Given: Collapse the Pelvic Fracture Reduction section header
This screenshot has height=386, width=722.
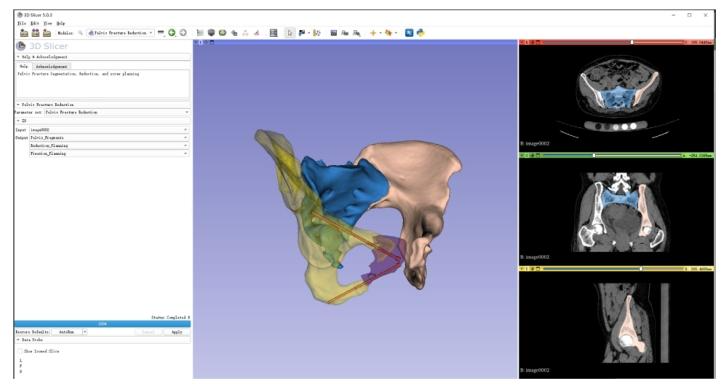Looking at the screenshot, I should pos(102,105).
